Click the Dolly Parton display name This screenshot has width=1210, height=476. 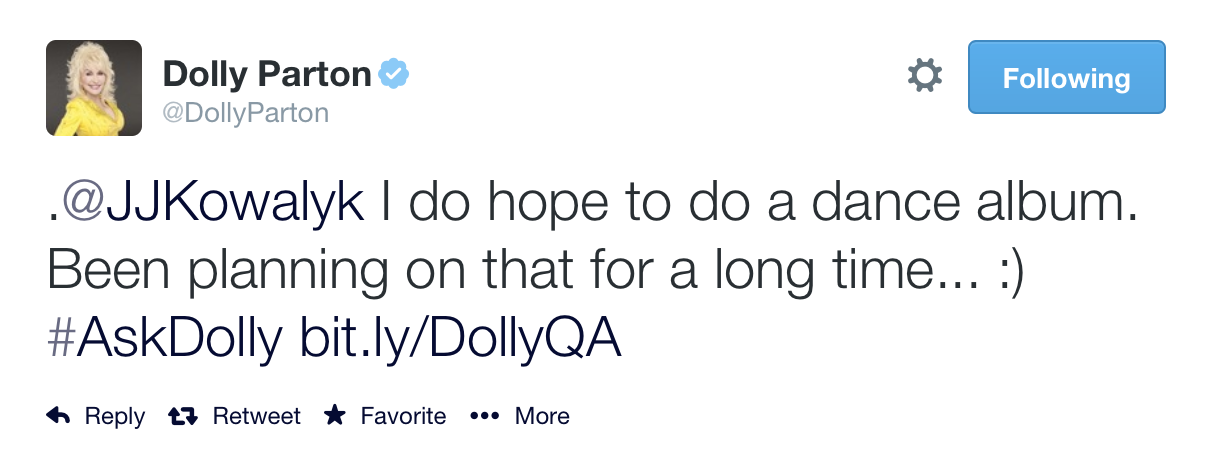267,73
